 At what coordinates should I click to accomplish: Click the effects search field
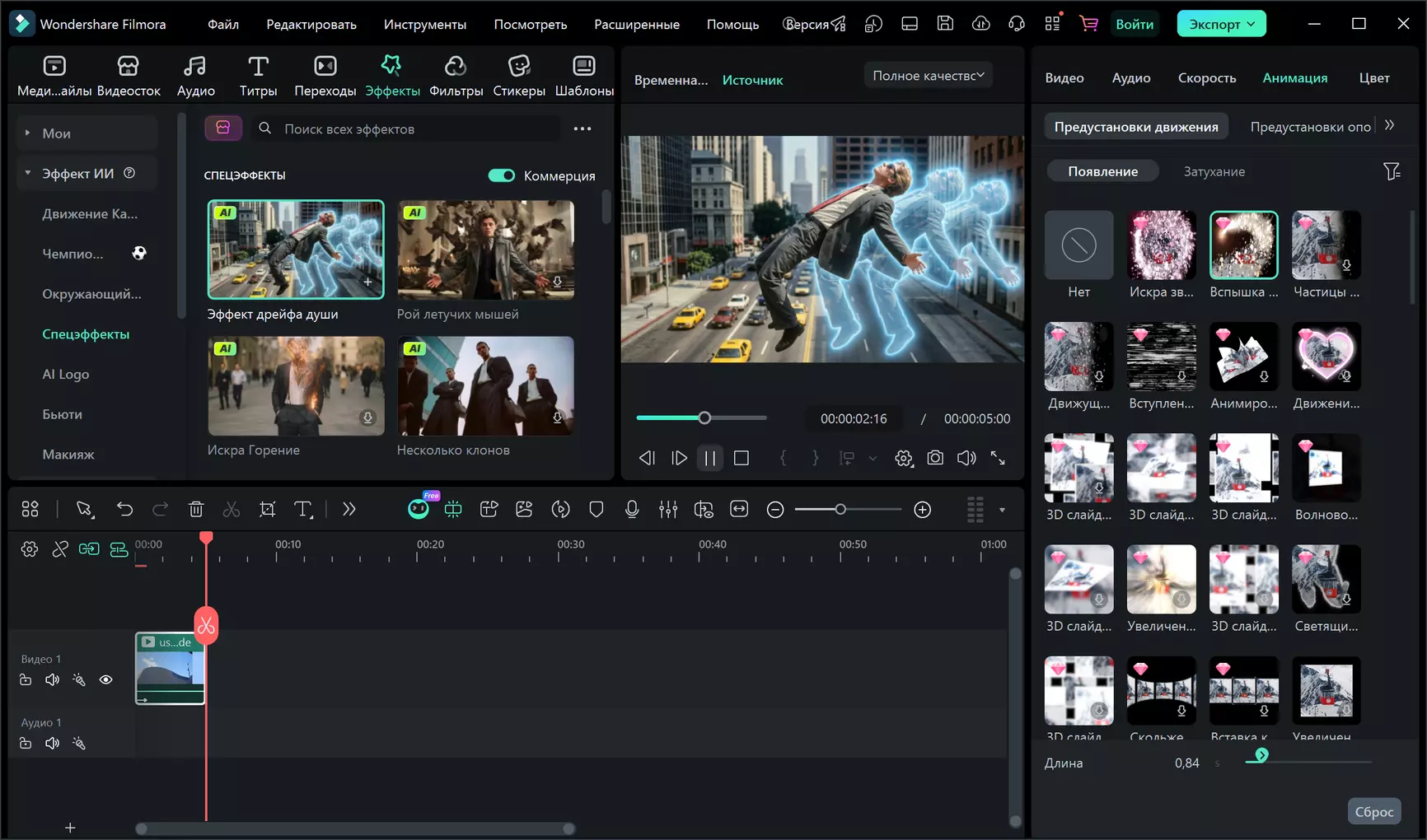[407, 128]
